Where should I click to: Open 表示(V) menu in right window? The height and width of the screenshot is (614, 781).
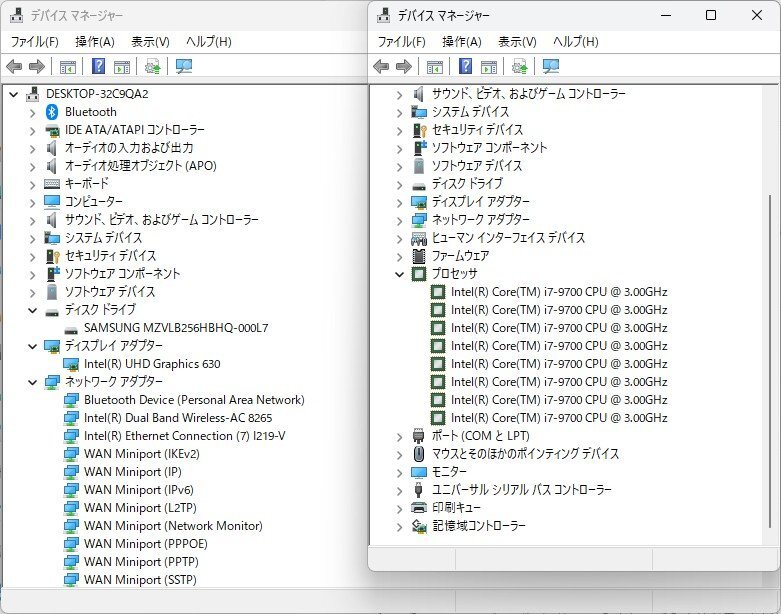click(x=517, y=42)
